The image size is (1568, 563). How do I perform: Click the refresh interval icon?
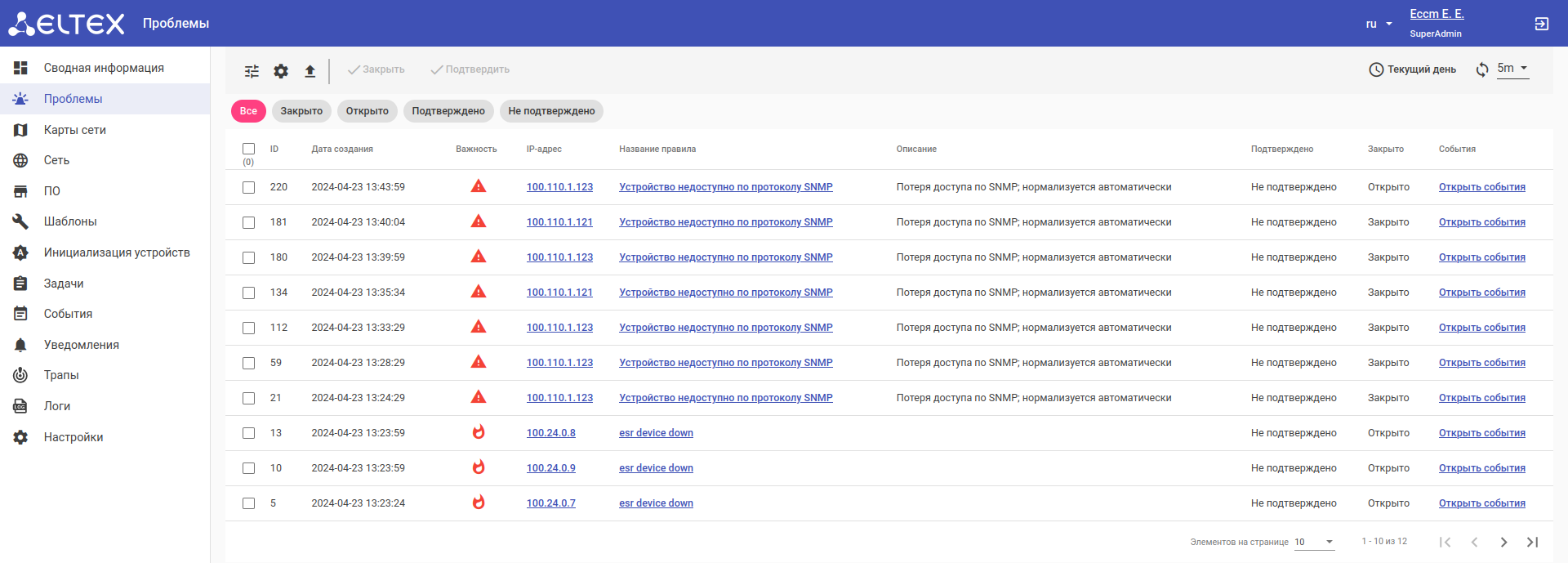[x=1482, y=69]
